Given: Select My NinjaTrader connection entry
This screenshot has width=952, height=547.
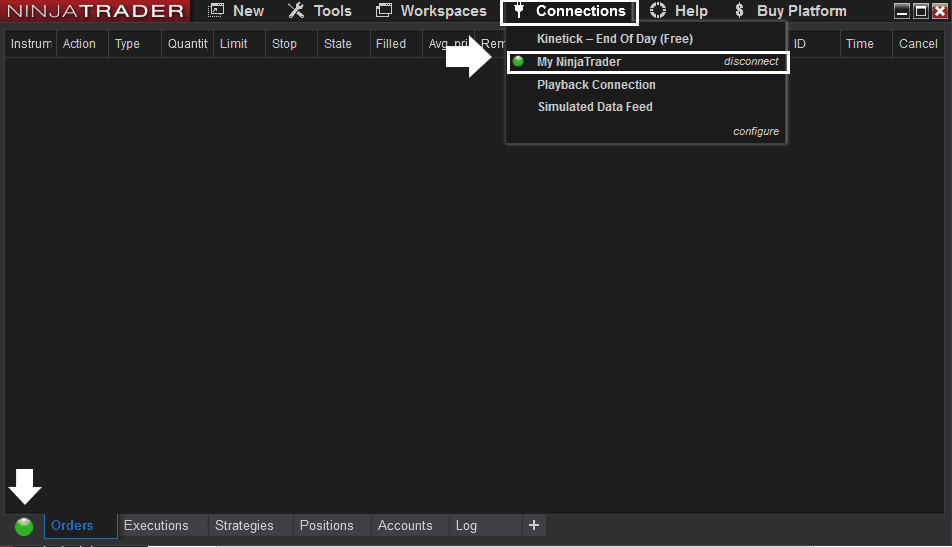Looking at the screenshot, I should tap(648, 62).
